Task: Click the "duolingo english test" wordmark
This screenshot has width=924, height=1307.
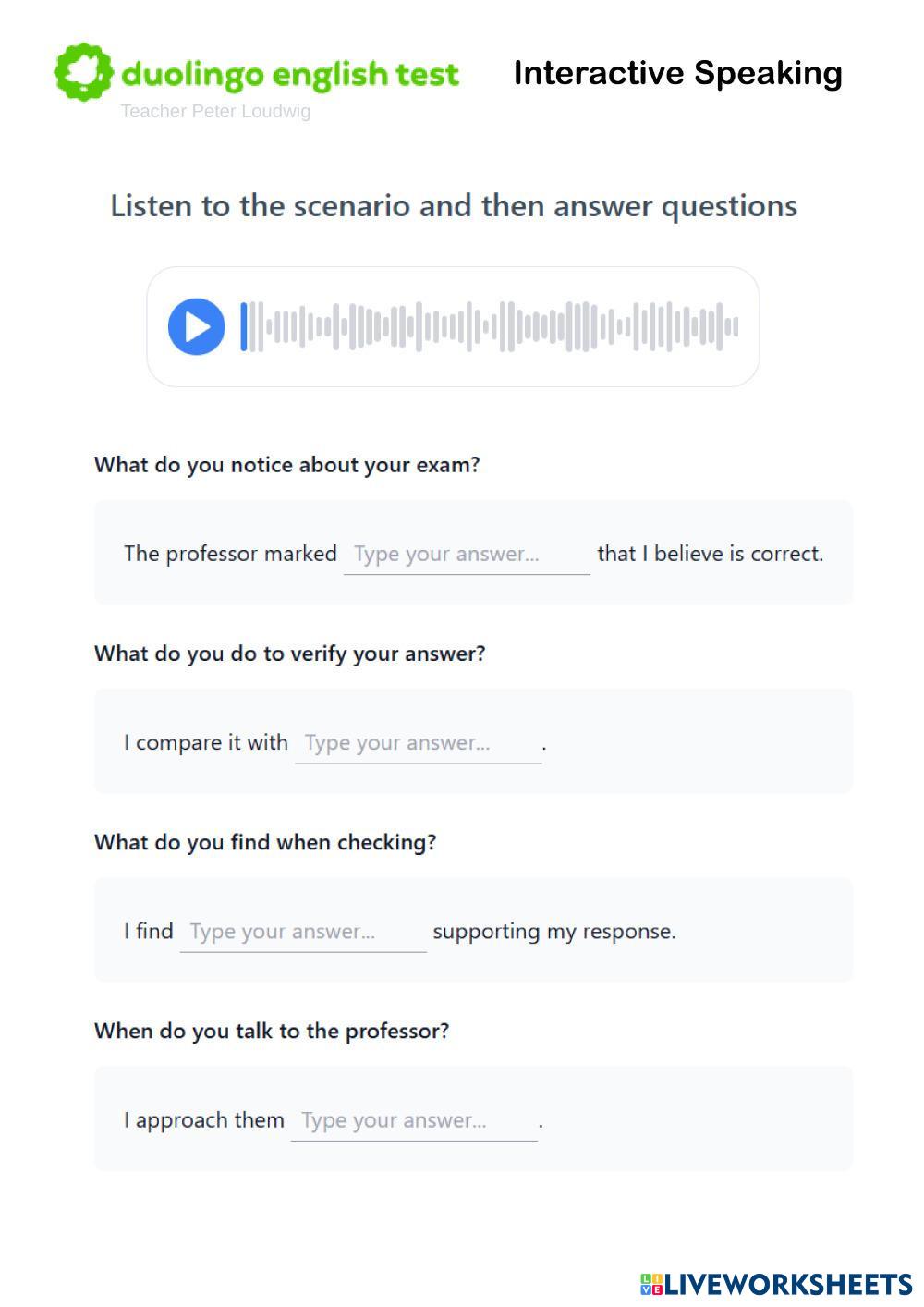Action: pos(290,74)
